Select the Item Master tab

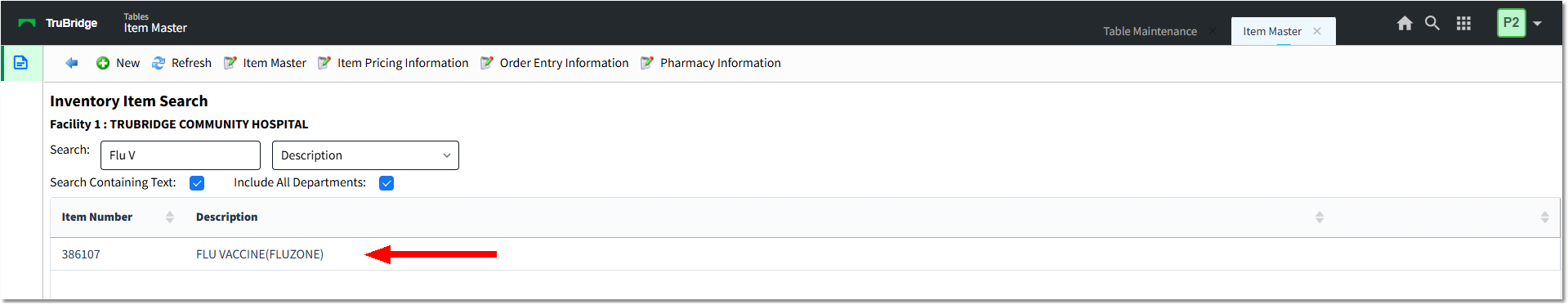pos(1272,31)
